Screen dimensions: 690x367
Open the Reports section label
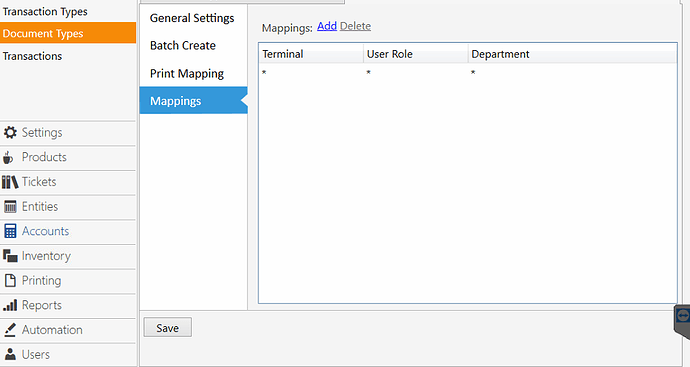[x=42, y=305]
